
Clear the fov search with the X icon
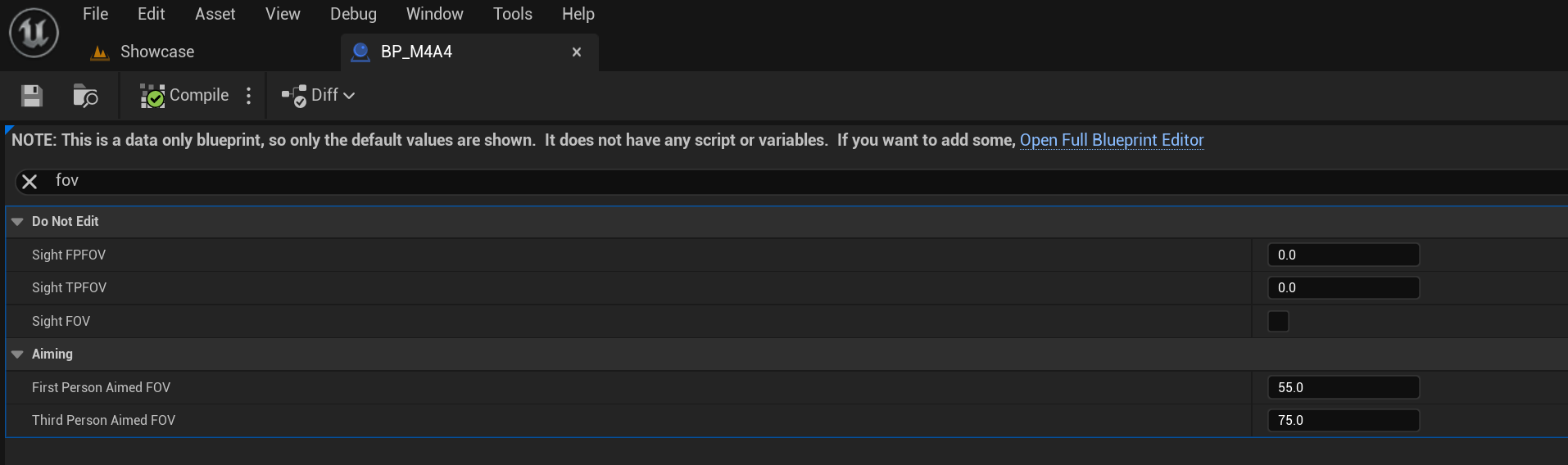click(29, 182)
